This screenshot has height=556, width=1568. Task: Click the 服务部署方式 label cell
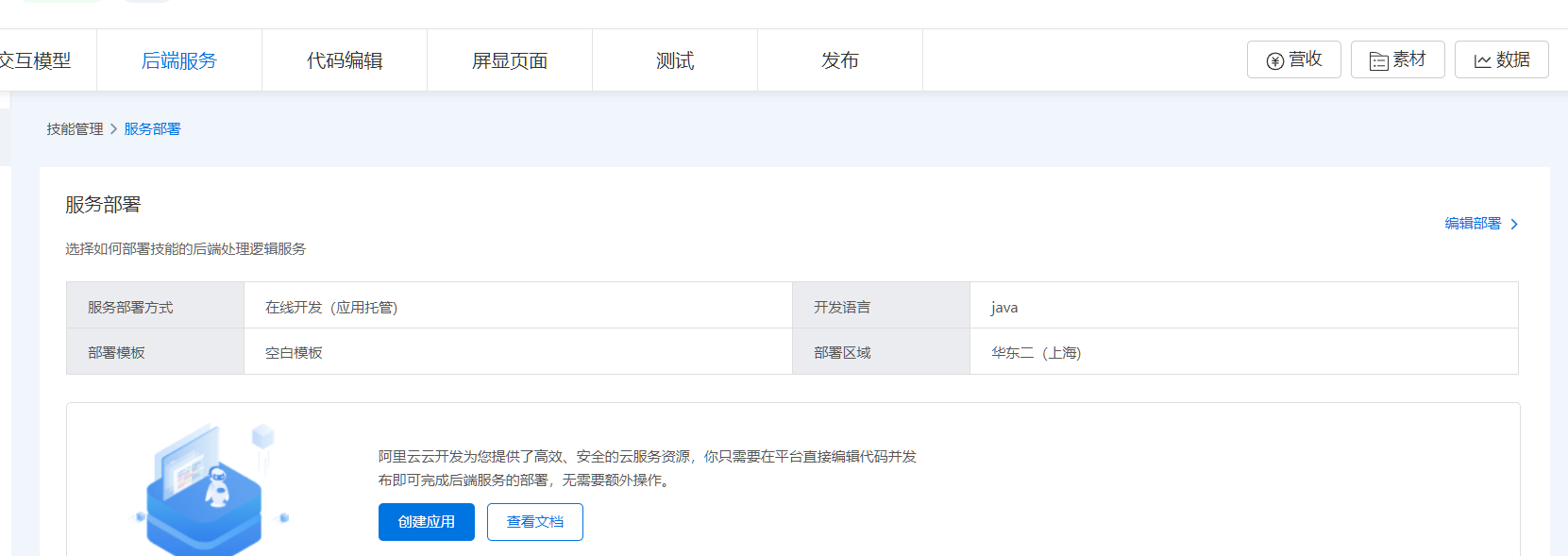[156, 306]
